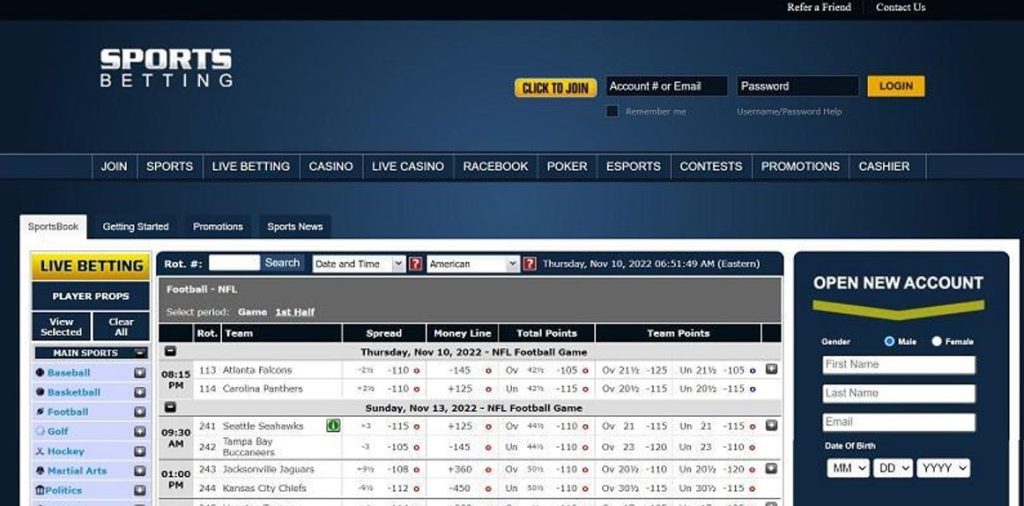Expand more bets for Falcons vs Panthers
The width and height of the screenshot is (1024, 506).
point(771,370)
